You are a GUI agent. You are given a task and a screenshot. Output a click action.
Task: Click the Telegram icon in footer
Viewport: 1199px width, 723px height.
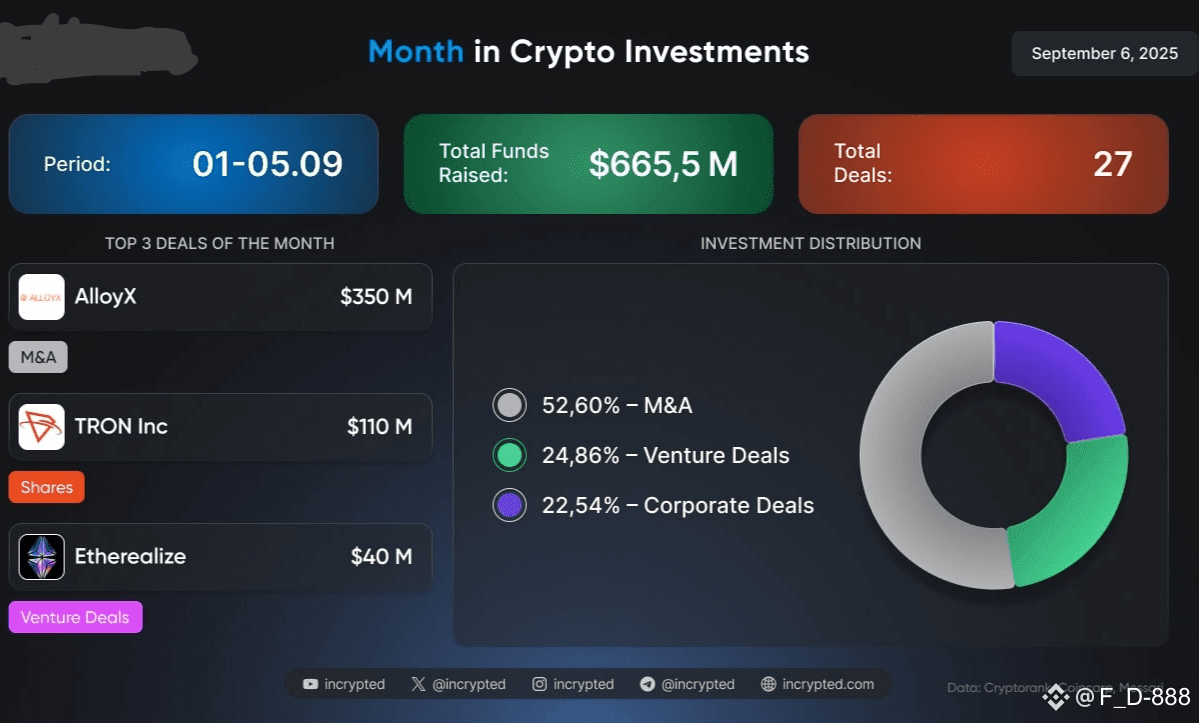tap(648, 684)
